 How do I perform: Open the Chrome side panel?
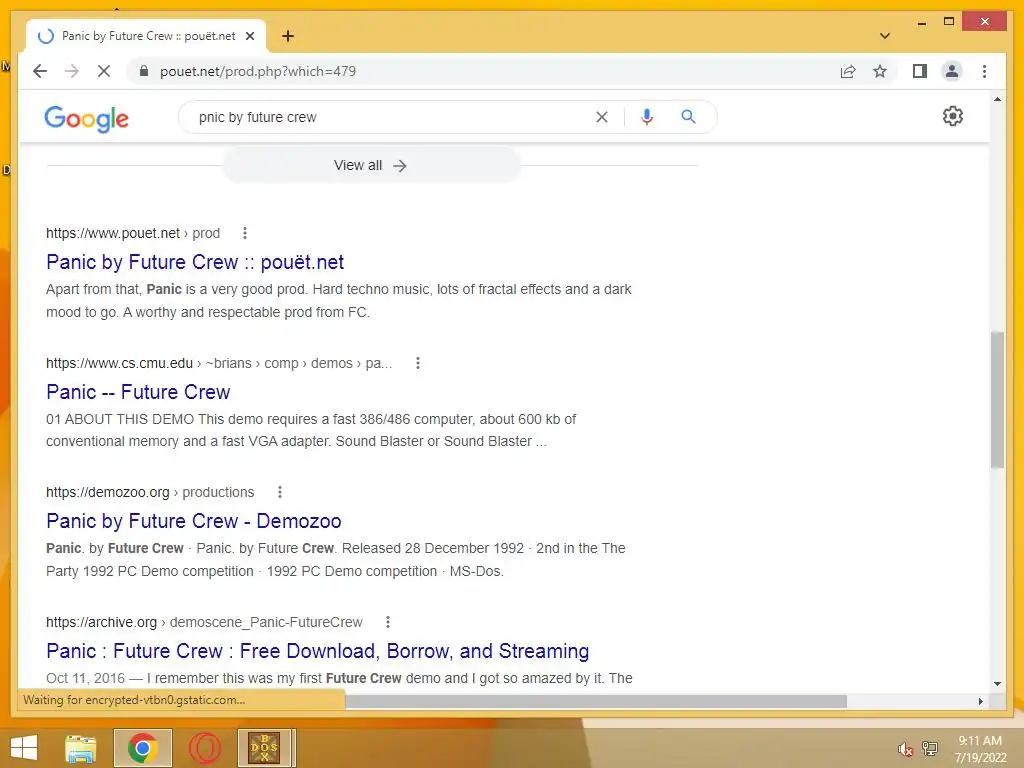920,71
